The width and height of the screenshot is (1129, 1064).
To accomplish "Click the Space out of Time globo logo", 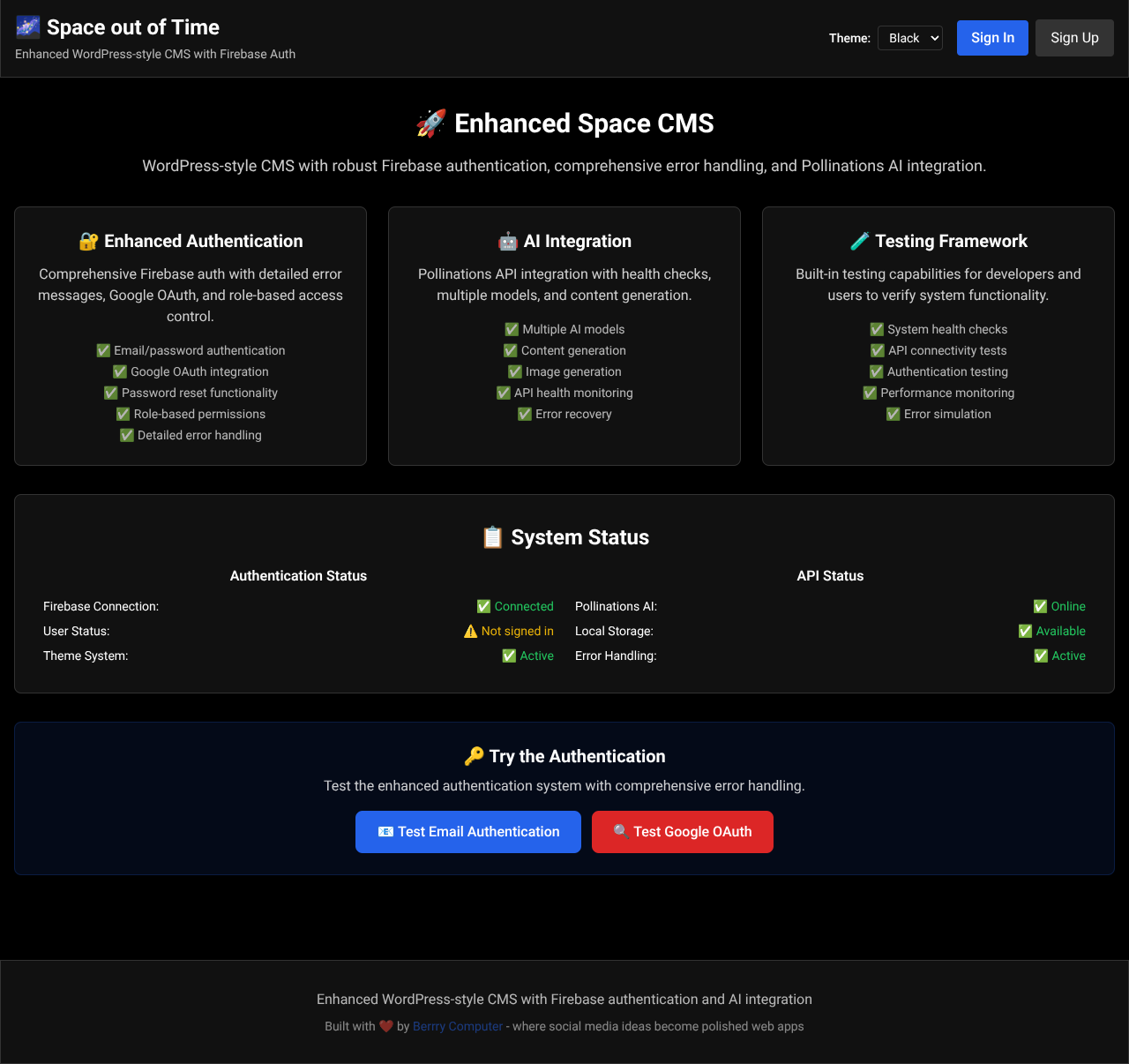I will coord(27,27).
